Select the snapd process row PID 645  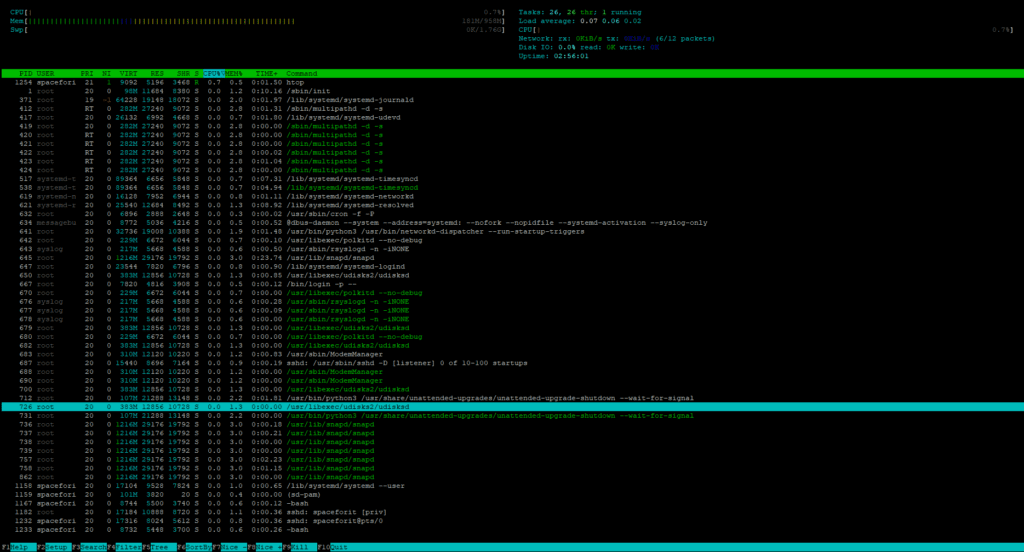[512, 258]
